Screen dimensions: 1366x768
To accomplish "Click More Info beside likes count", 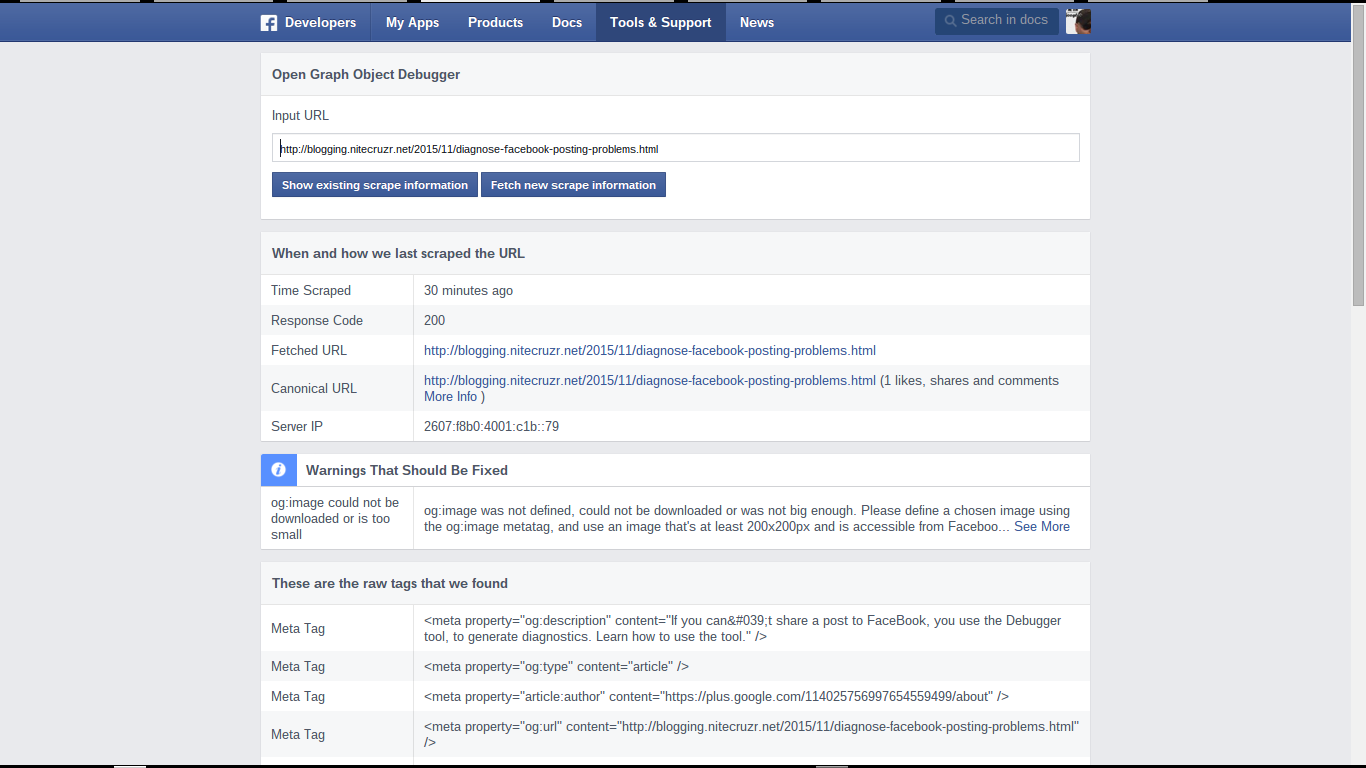I will point(450,396).
